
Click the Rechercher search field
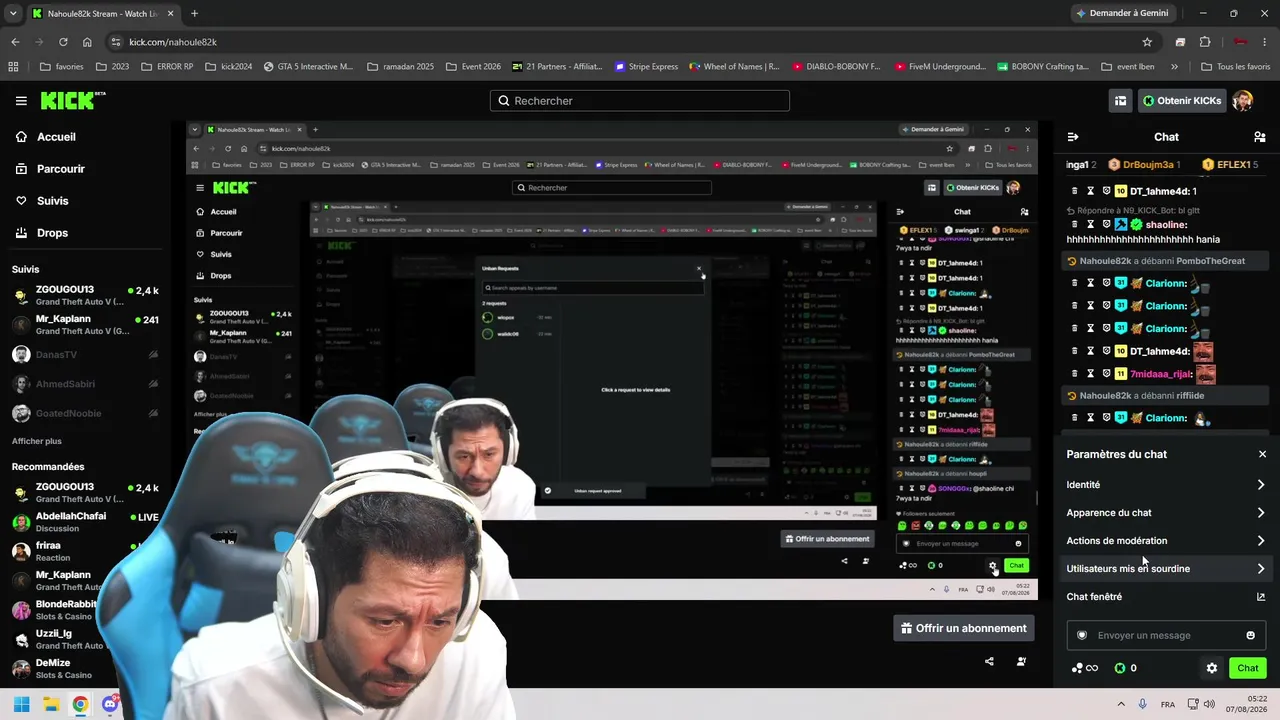pyautogui.click(x=640, y=101)
